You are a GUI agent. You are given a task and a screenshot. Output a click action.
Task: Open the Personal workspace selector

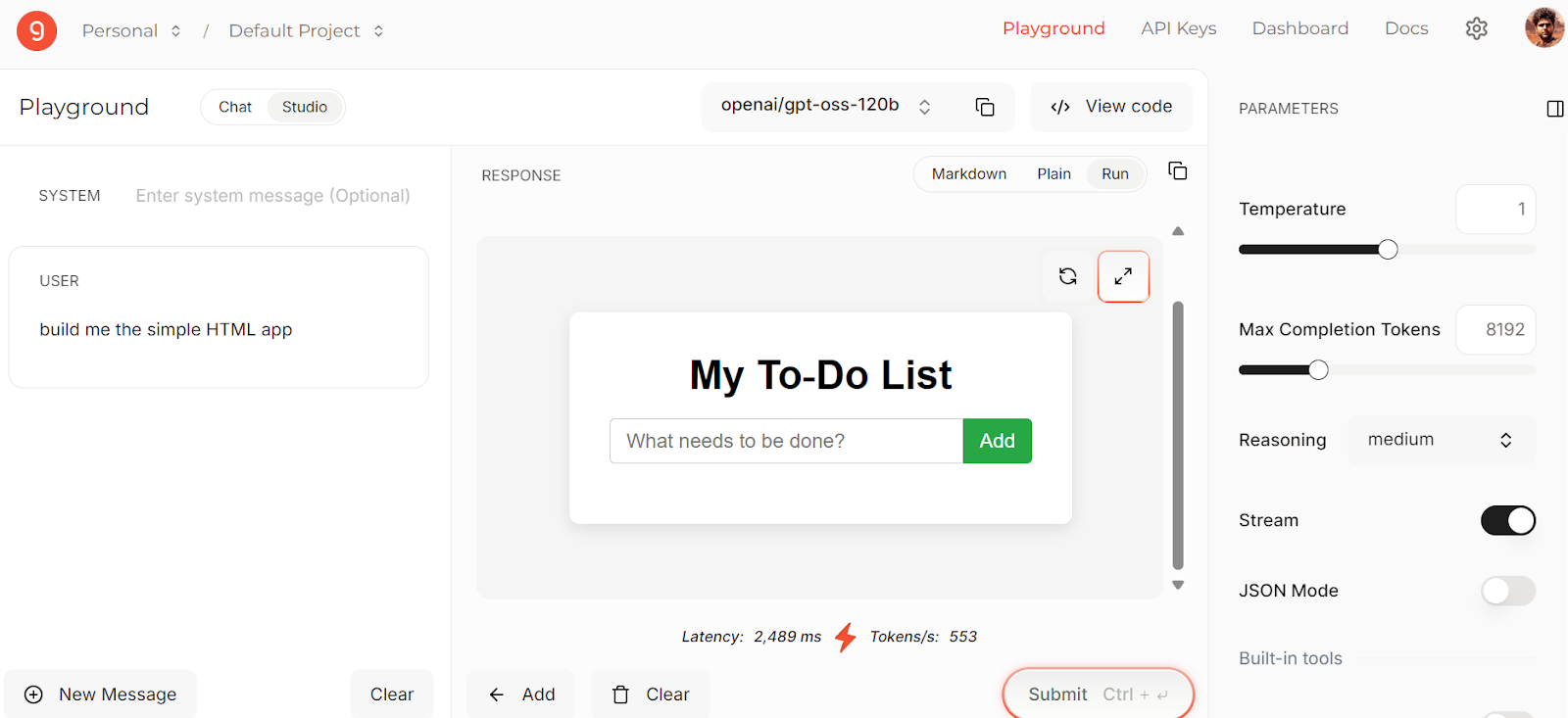coord(131,30)
